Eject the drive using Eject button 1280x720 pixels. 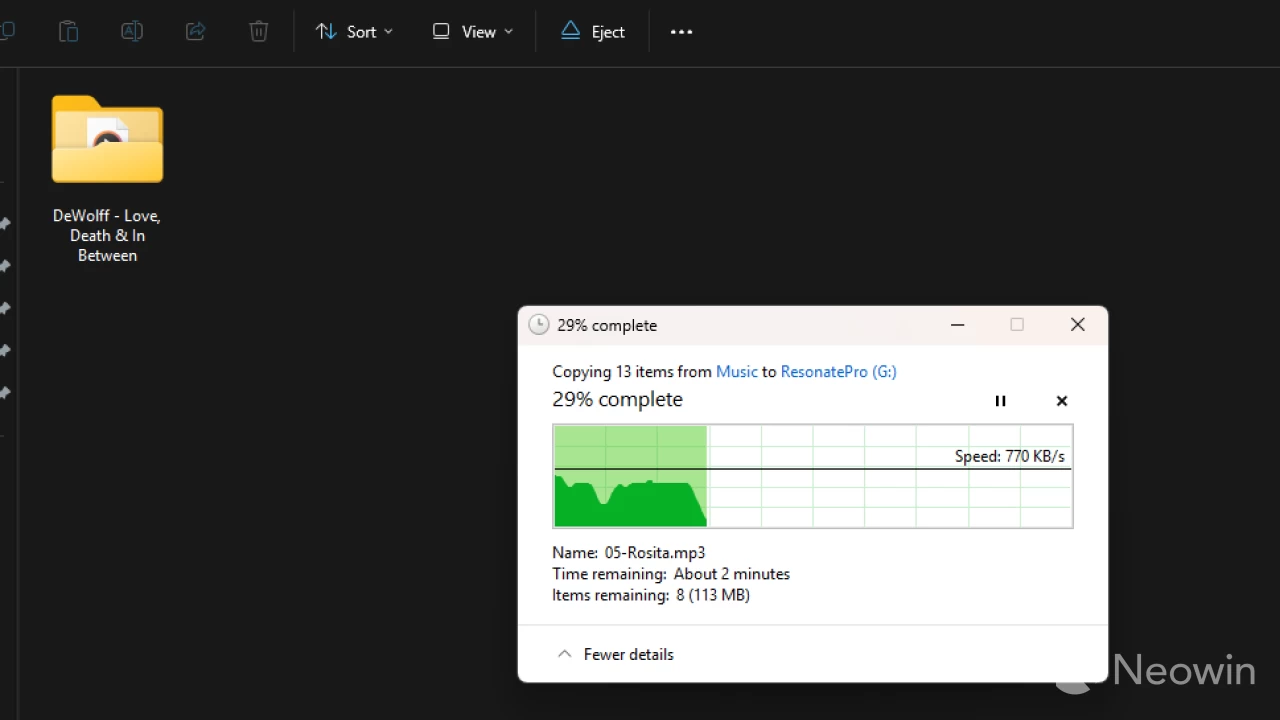[x=592, y=32]
